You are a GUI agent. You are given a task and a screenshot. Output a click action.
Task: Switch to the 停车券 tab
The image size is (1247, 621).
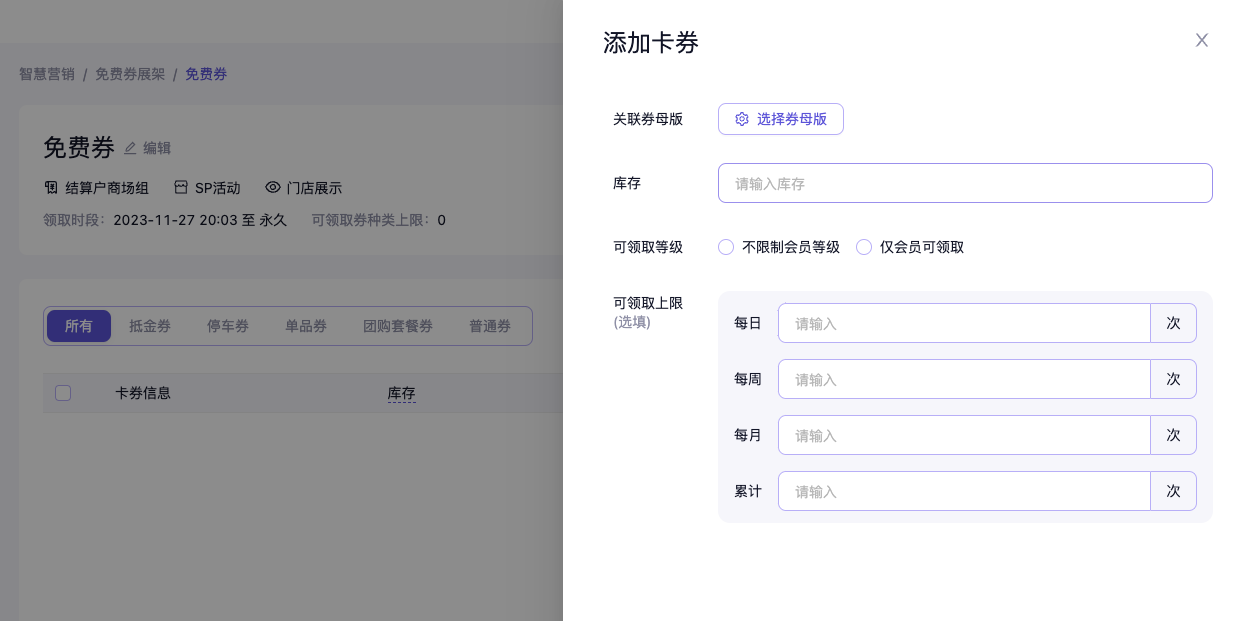coord(228,326)
